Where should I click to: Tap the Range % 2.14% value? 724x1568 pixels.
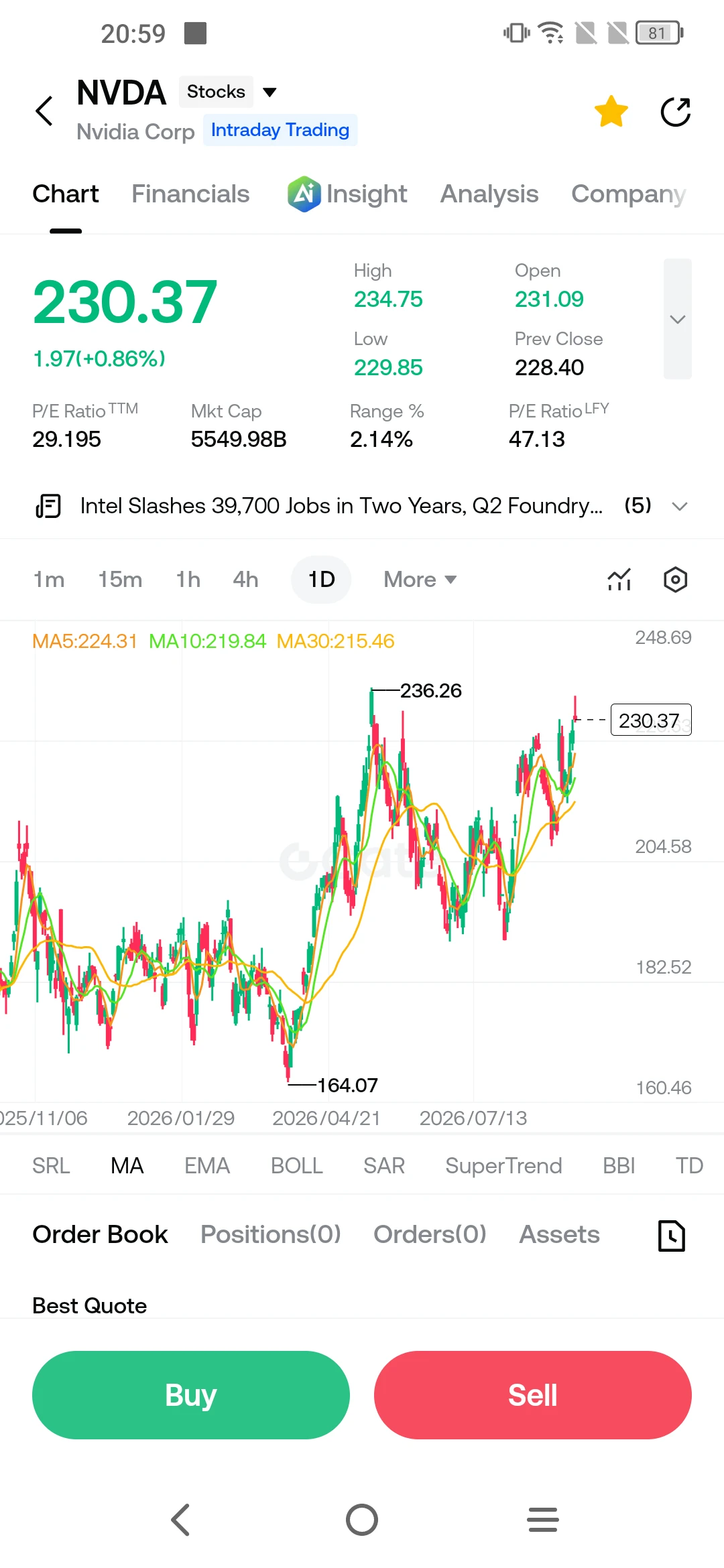[381, 440]
